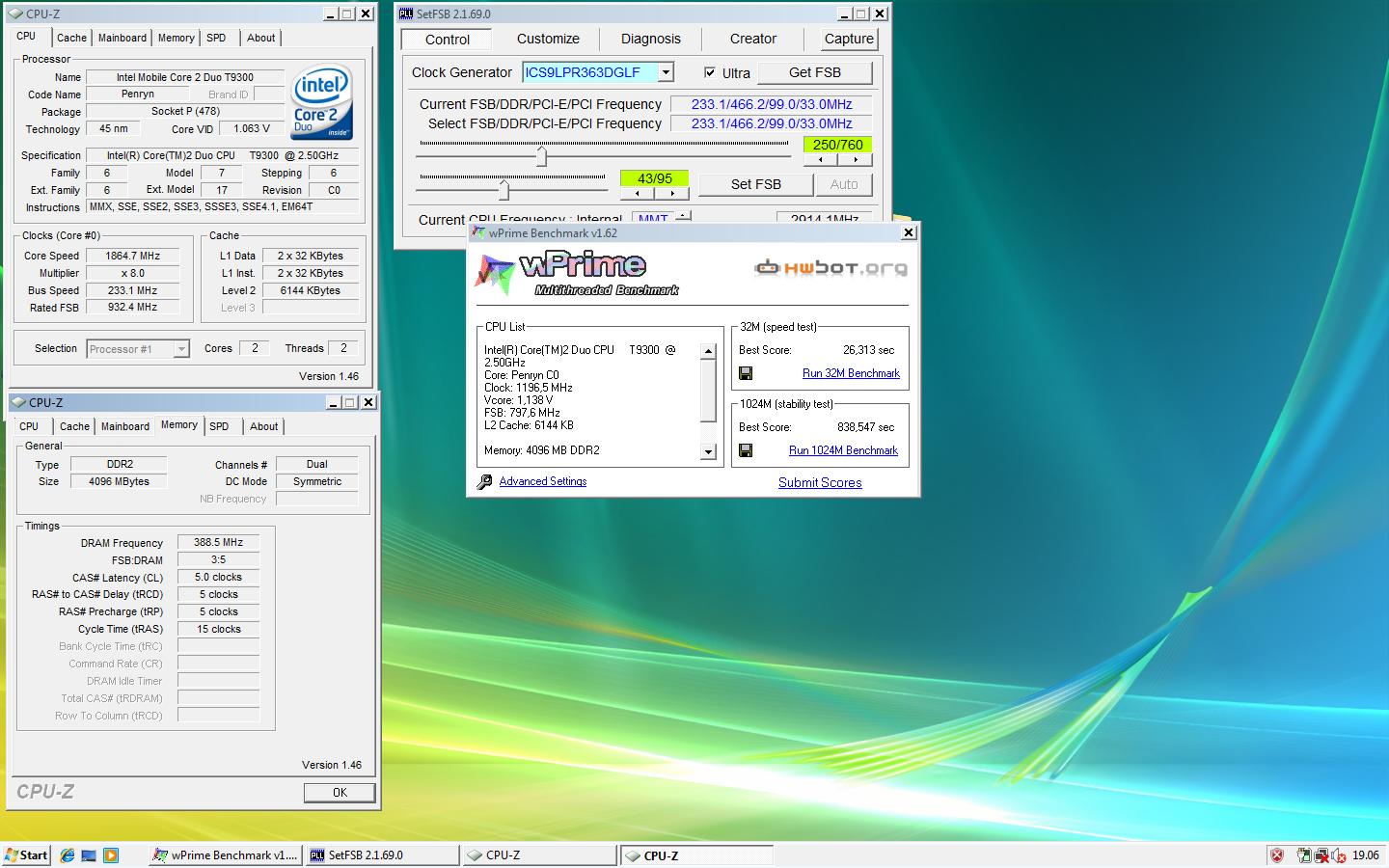Click the taskbar clock showing 19.06
The image size is (1389, 868).
[x=1365, y=855]
